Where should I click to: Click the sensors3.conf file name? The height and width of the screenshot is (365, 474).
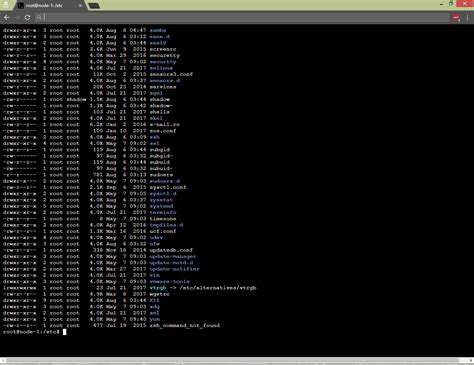(171, 74)
